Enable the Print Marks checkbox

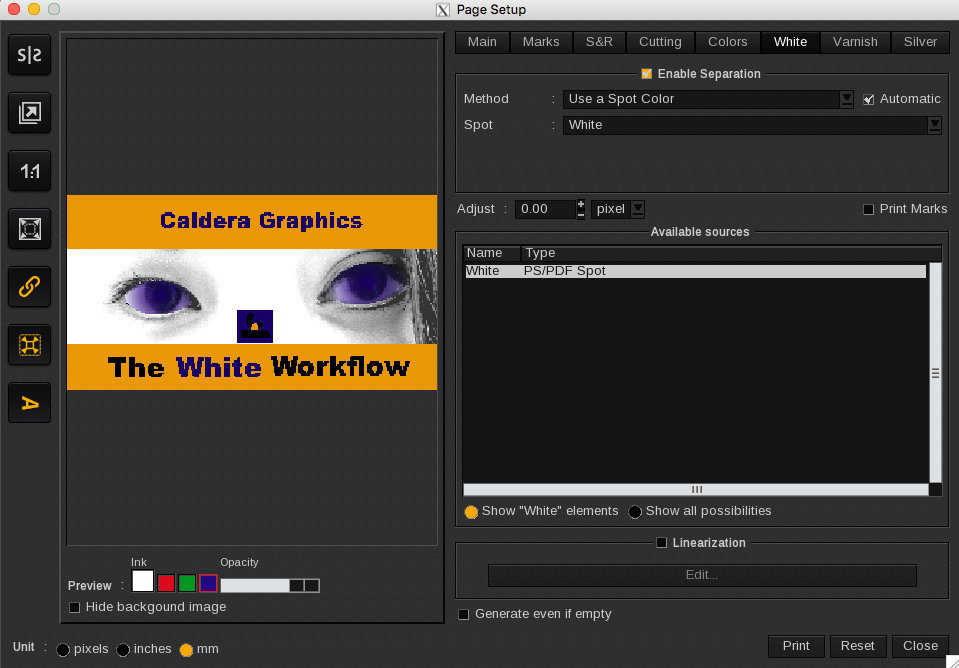coord(869,209)
